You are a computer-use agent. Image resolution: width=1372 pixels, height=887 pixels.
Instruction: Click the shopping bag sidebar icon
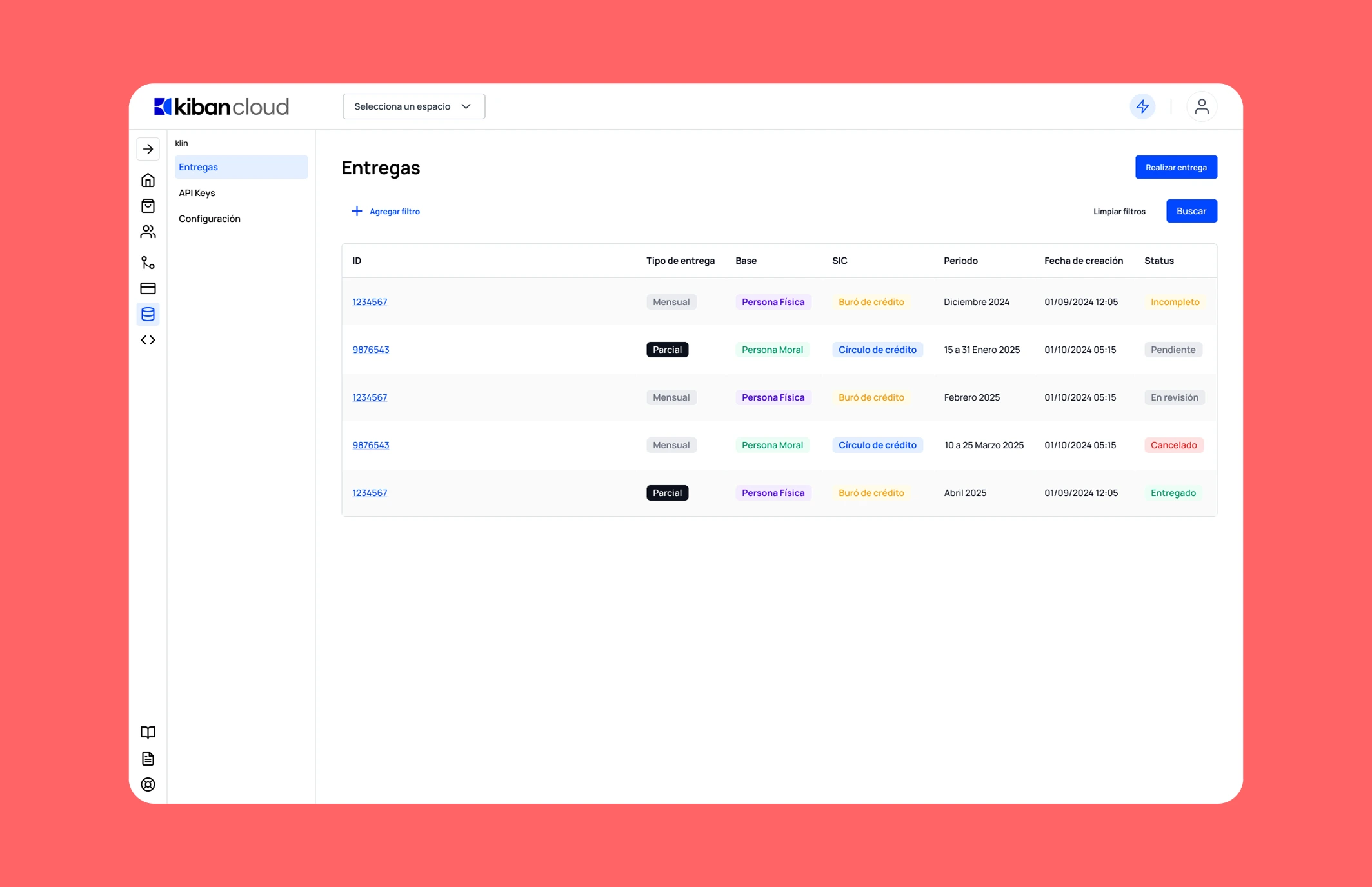click(148, 206)
